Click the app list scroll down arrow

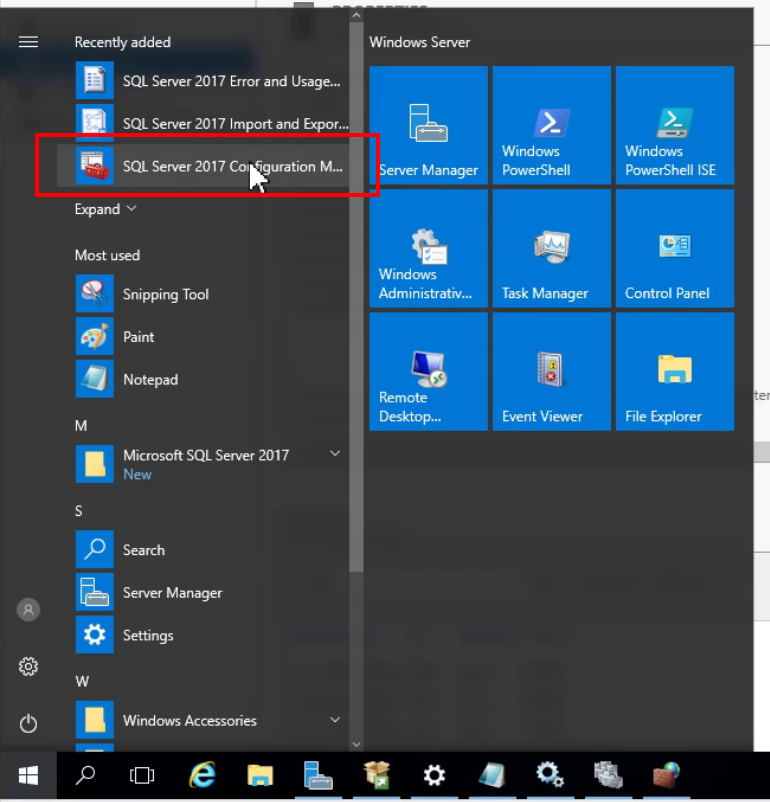(357, 744)
